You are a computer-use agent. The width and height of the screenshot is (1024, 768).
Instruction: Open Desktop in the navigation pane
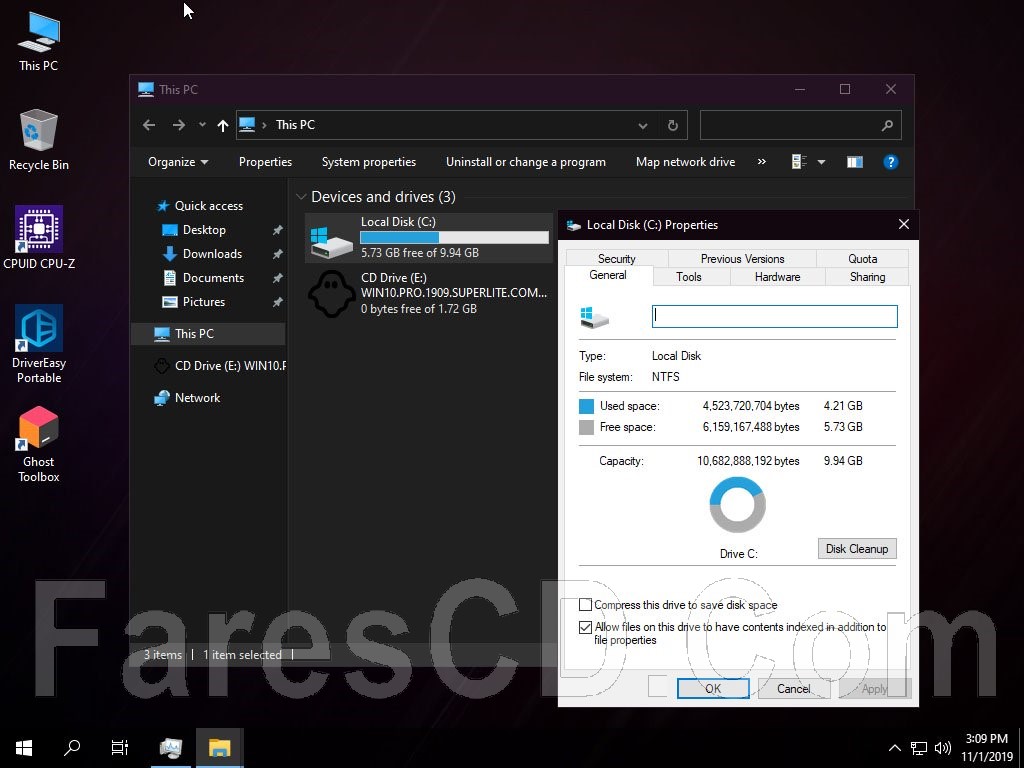[x=204, y=230]
